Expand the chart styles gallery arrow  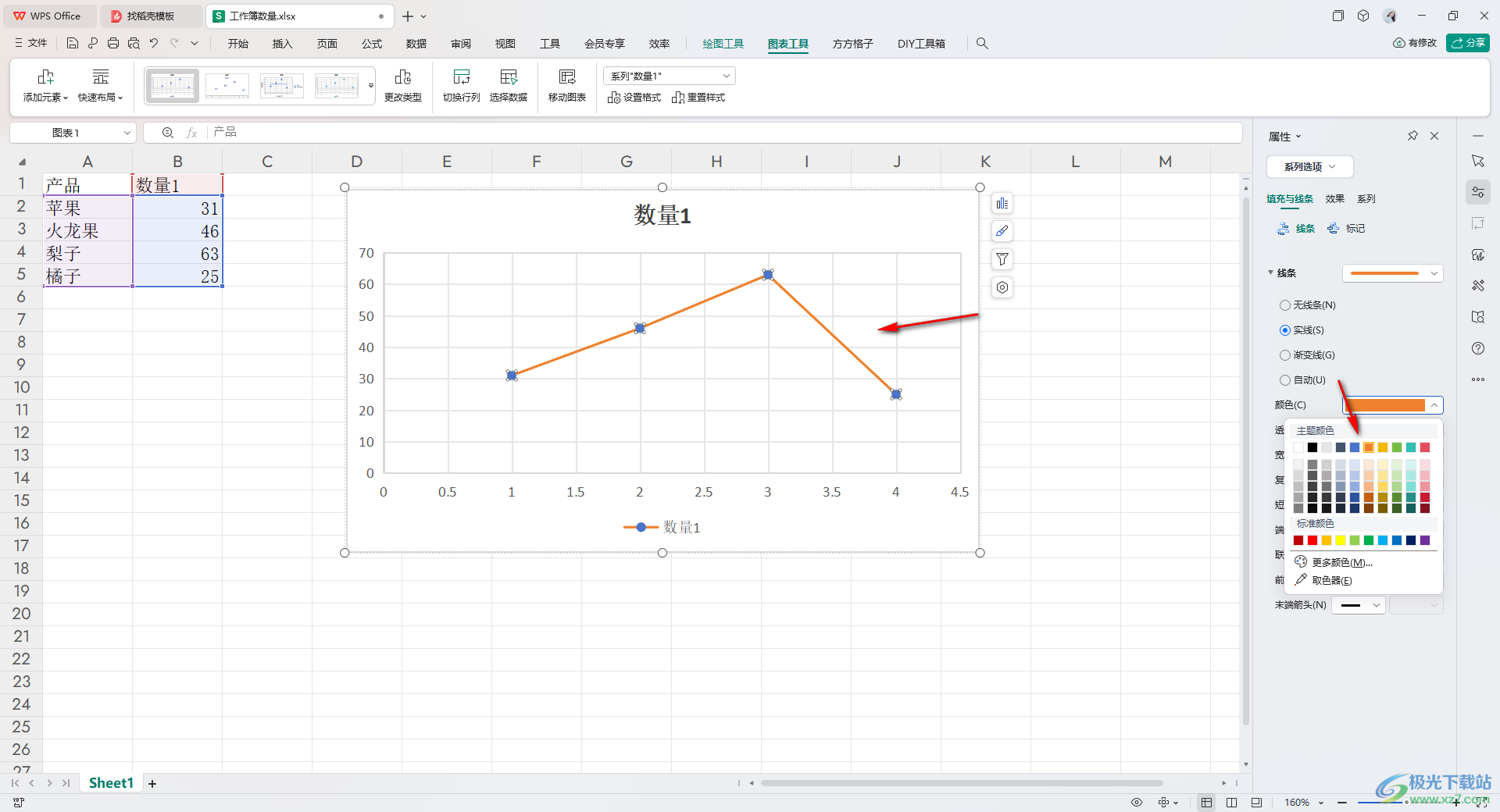[371, 86]
